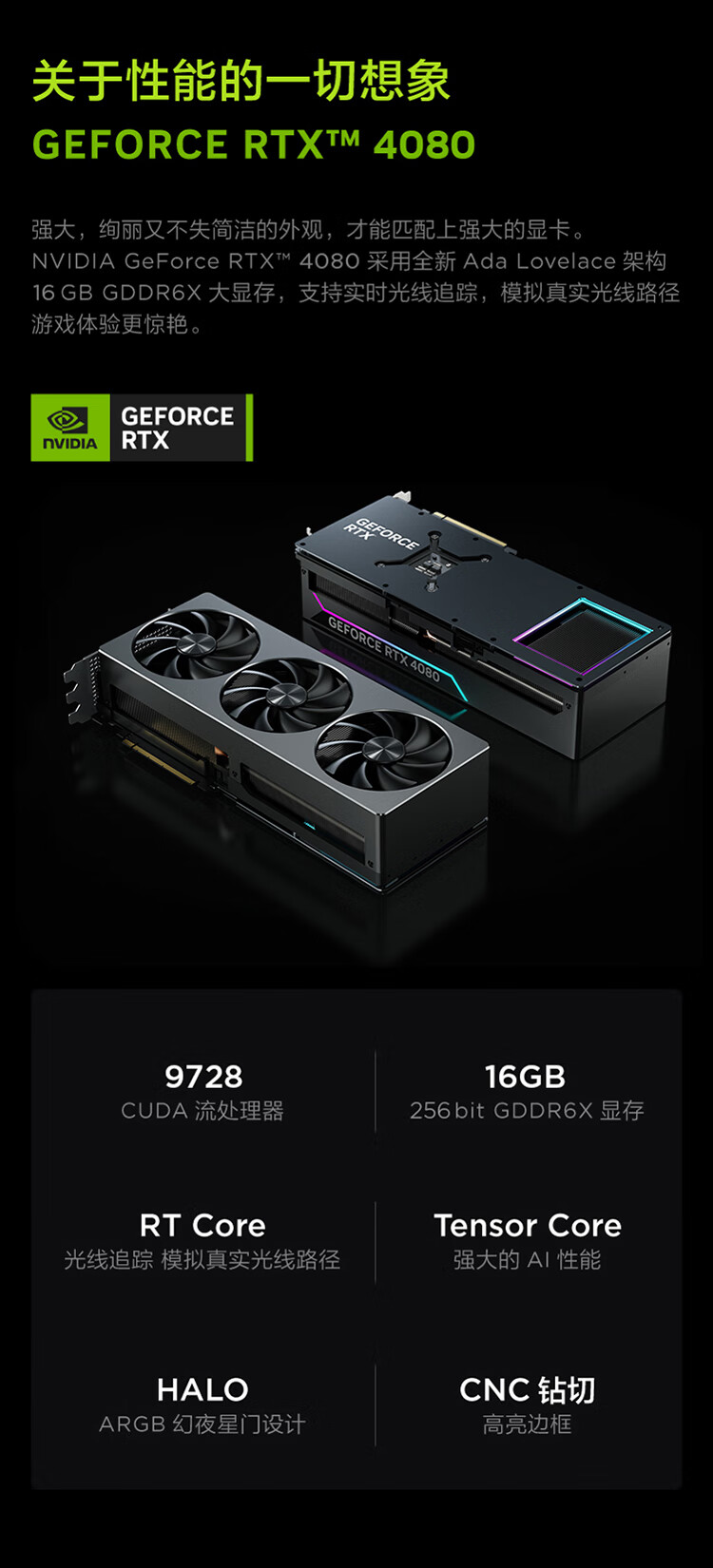713x1568 pixels.
Task: Select the HALO ARGB design spec
Action: click(x=202, y=1405)
